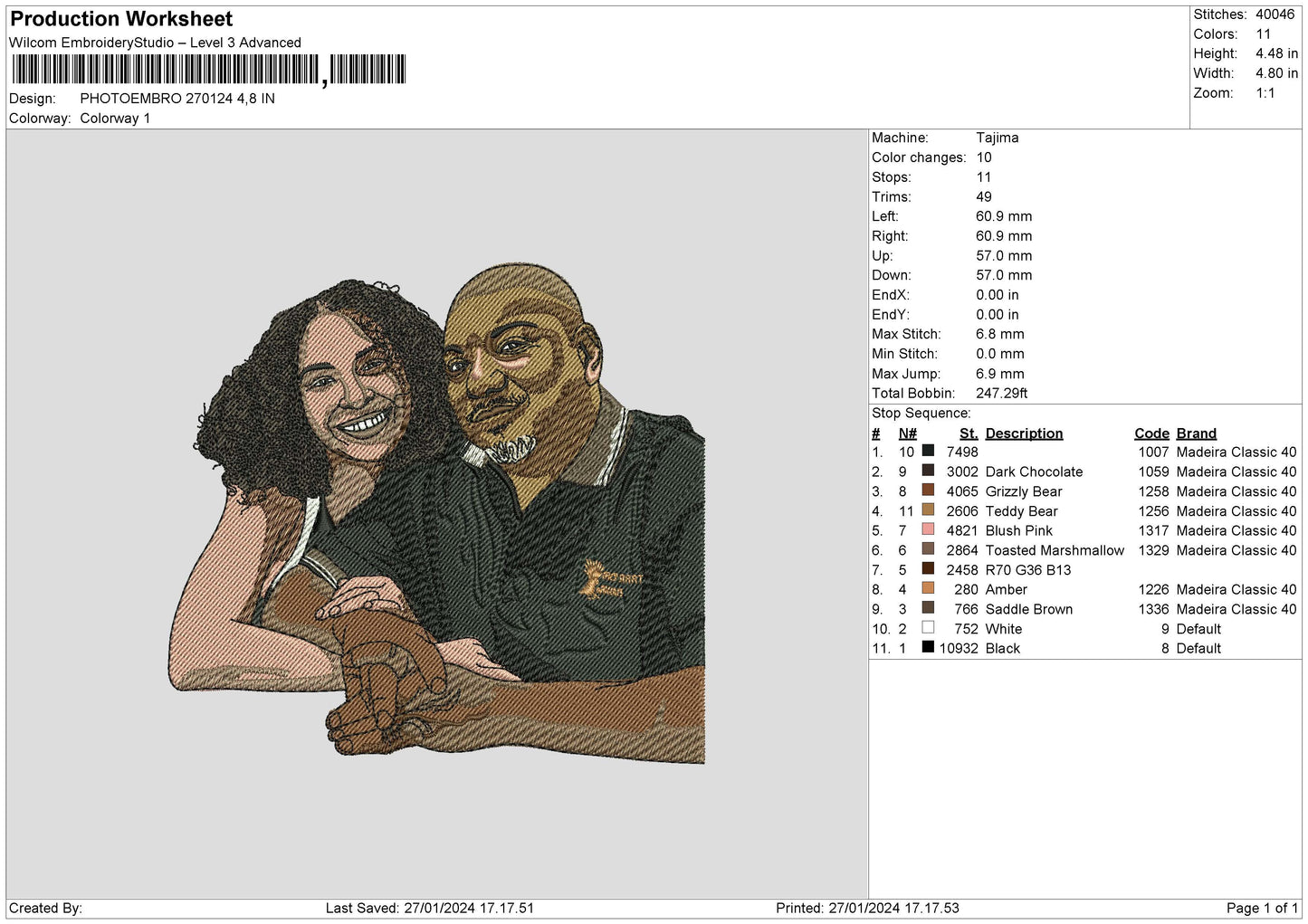Screen dimensions: 1308x924
Task: Click the embroidered portrait preview image
Action: (438, 514)
